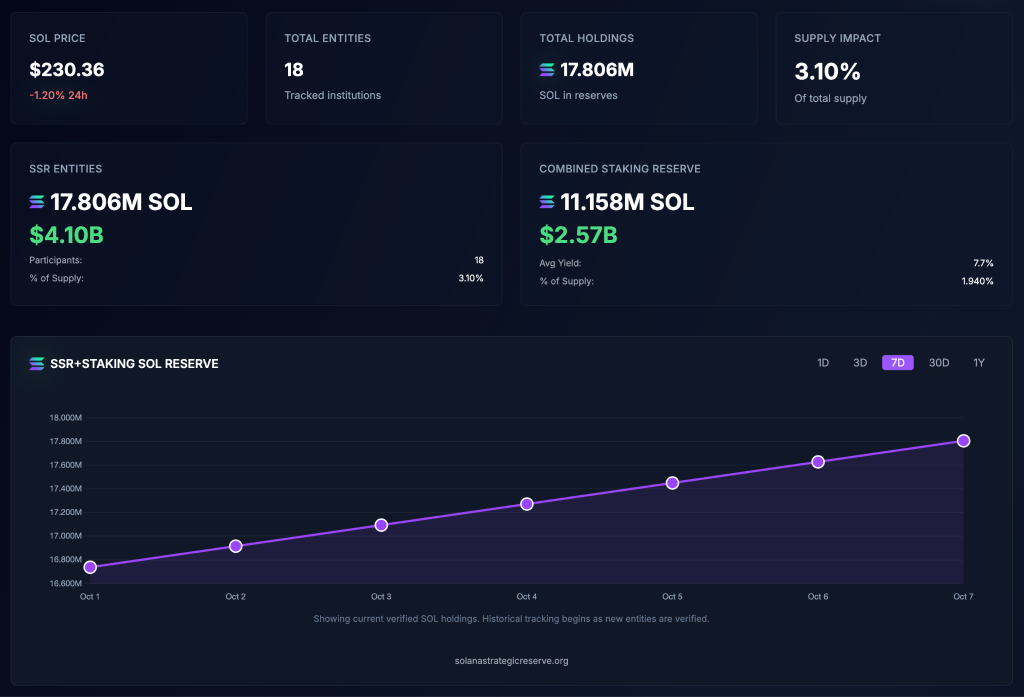Image resolution: width=1024 pixels, height=697 pixels.
Task: Enable the 30D time range view
Action: (938, 362)
